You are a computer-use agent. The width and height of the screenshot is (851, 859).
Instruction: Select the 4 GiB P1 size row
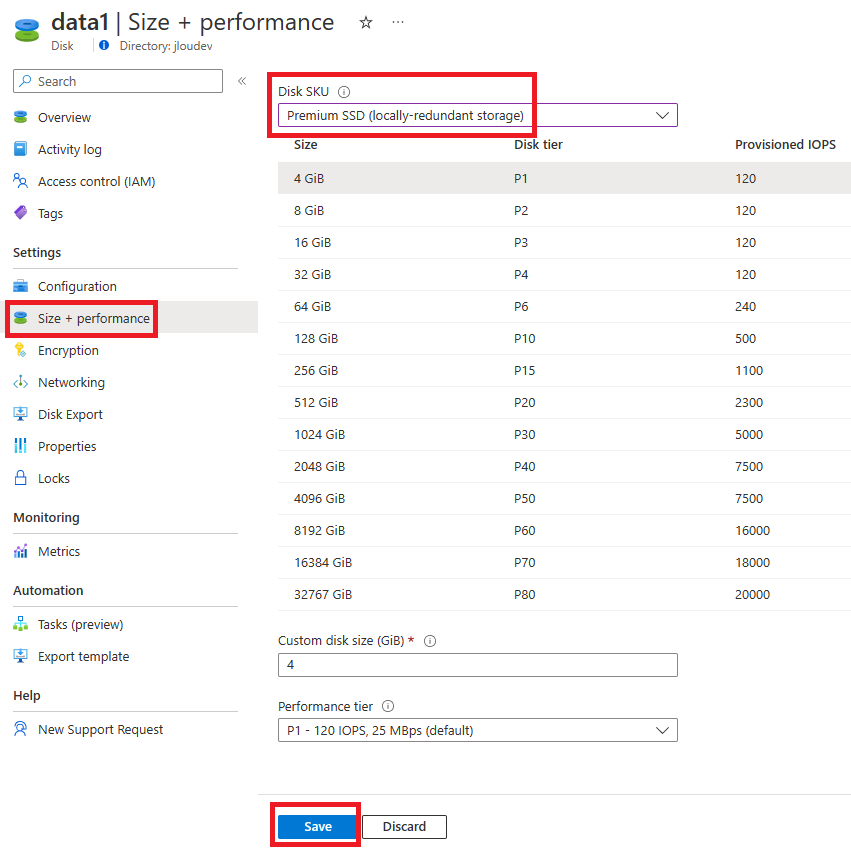[x=564, y=178]
